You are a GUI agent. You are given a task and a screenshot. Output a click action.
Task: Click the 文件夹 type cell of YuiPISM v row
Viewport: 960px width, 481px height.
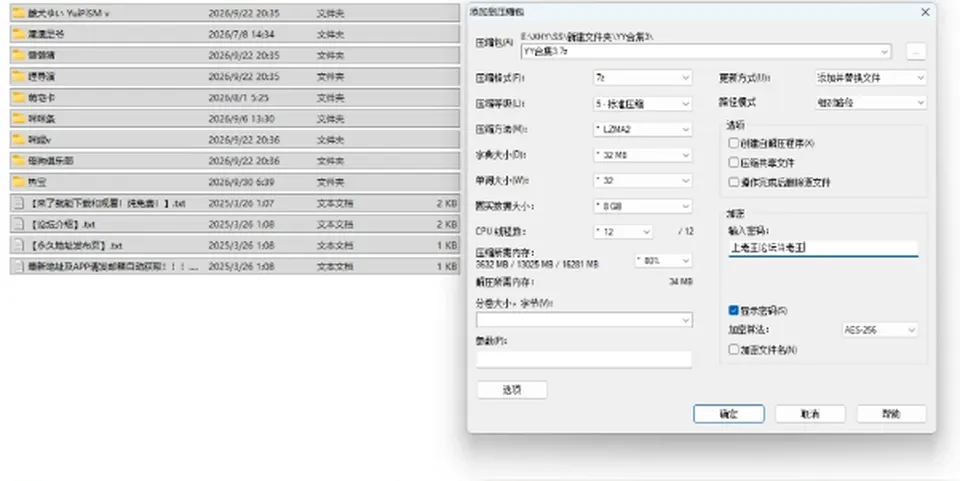coord(330,13)
